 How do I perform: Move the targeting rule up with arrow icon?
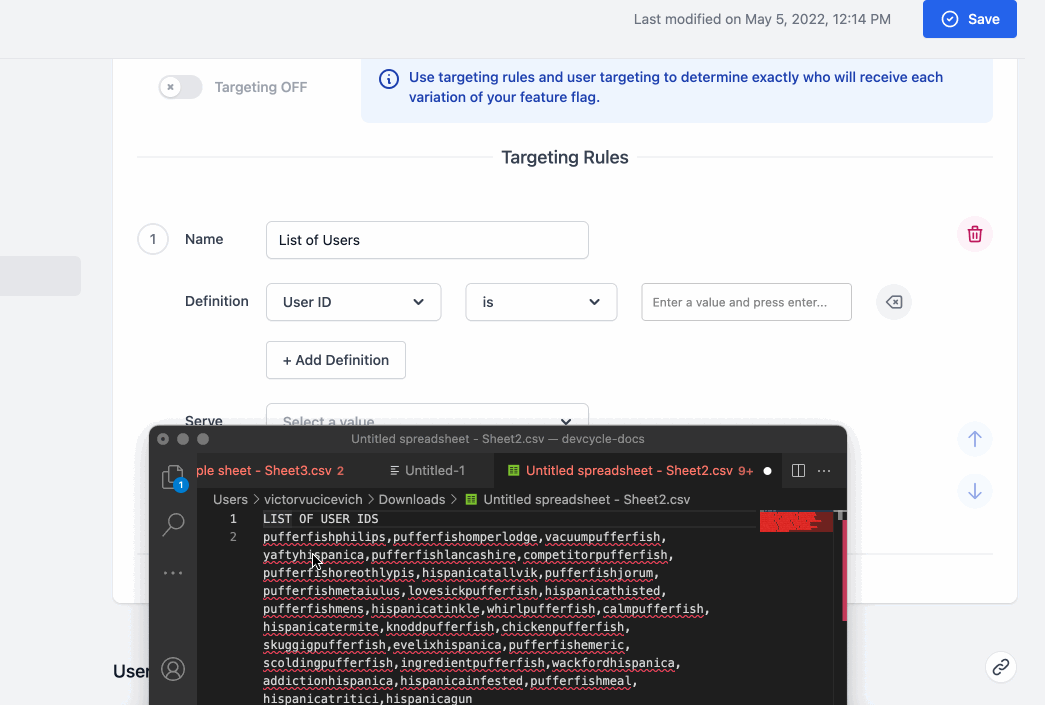[975, 440]
